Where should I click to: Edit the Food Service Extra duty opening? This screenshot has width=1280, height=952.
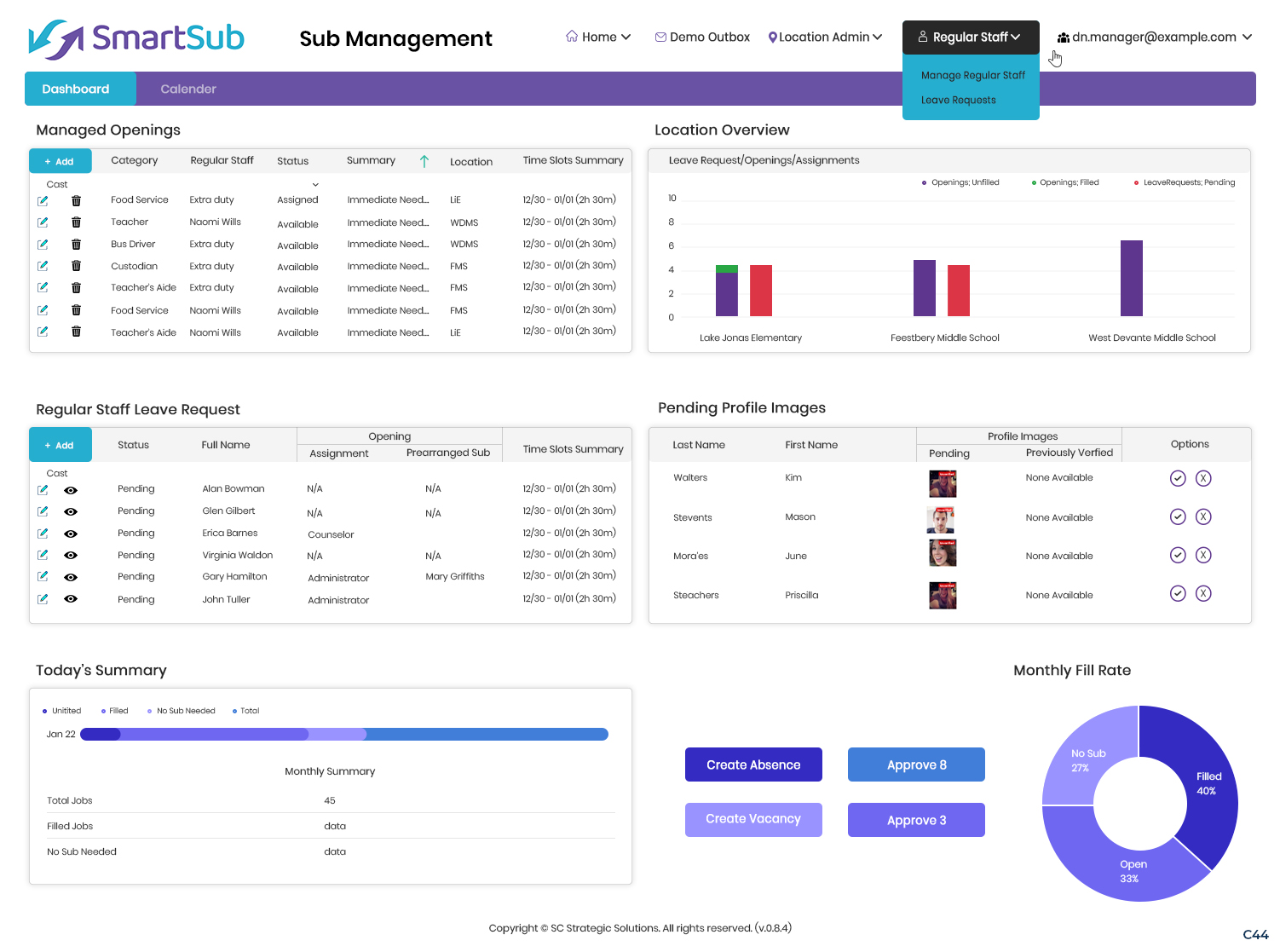coord(43,201)
